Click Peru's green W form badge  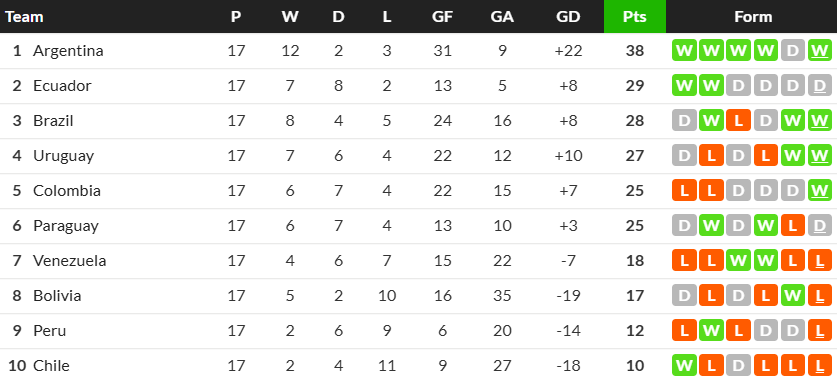tap(711, 331)
